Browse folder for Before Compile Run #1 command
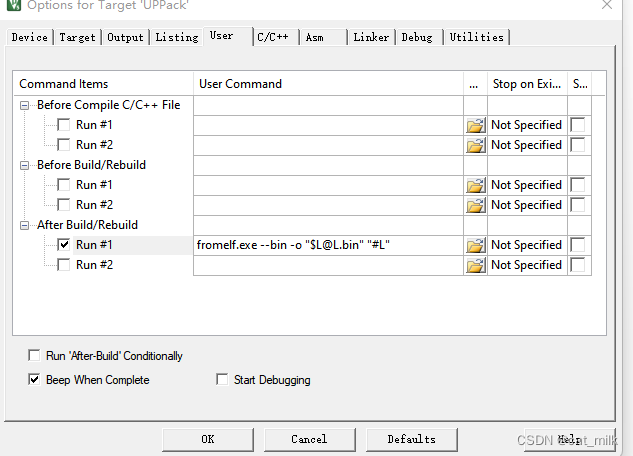 coord(476,126)
